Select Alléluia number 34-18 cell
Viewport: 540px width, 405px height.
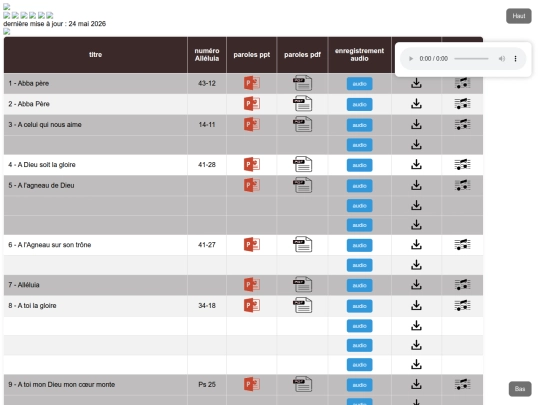click(x=207, y=306)
